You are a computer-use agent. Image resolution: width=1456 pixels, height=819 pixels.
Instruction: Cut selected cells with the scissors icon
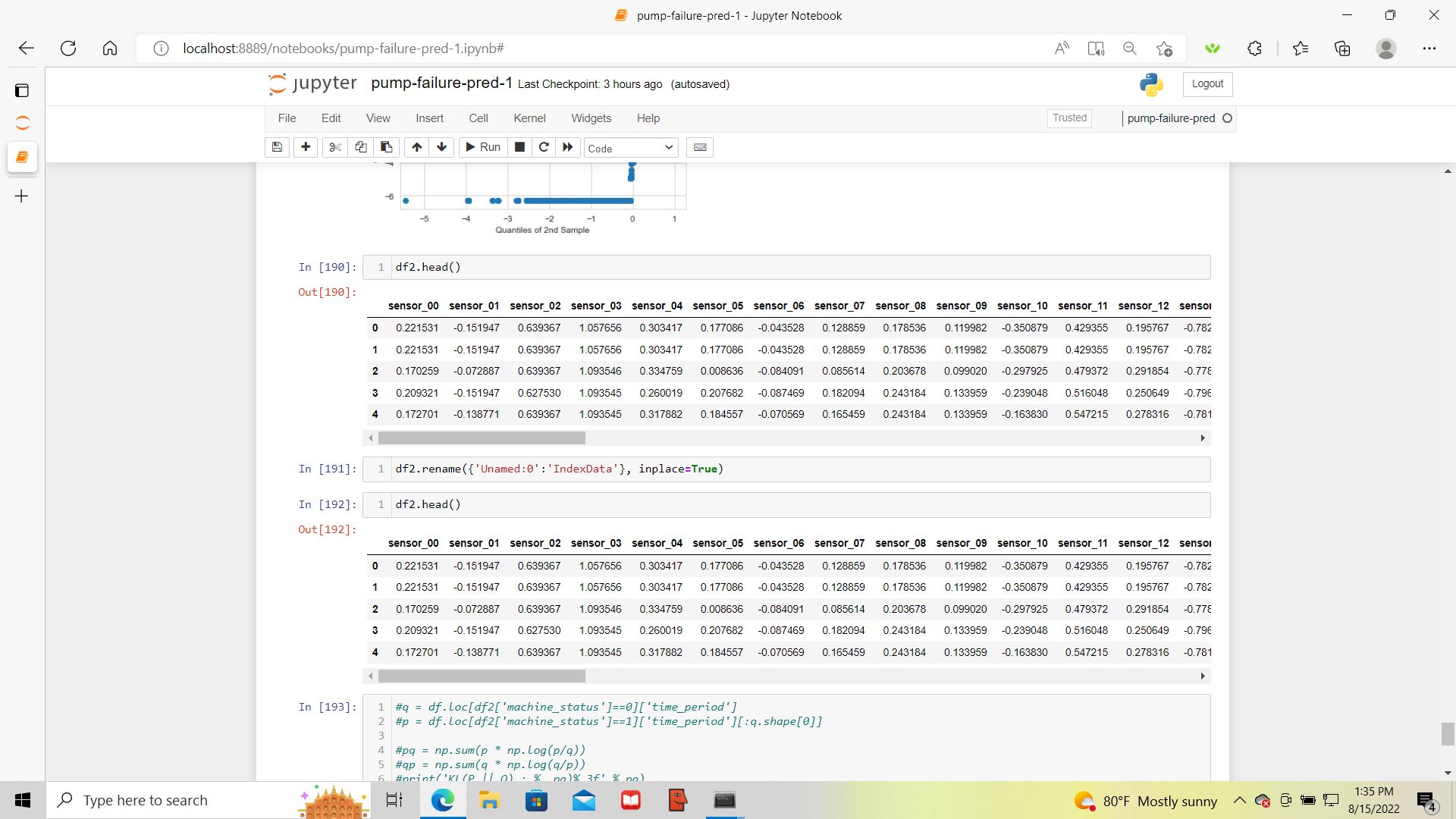pyautogui.click(x=335, y=147)
